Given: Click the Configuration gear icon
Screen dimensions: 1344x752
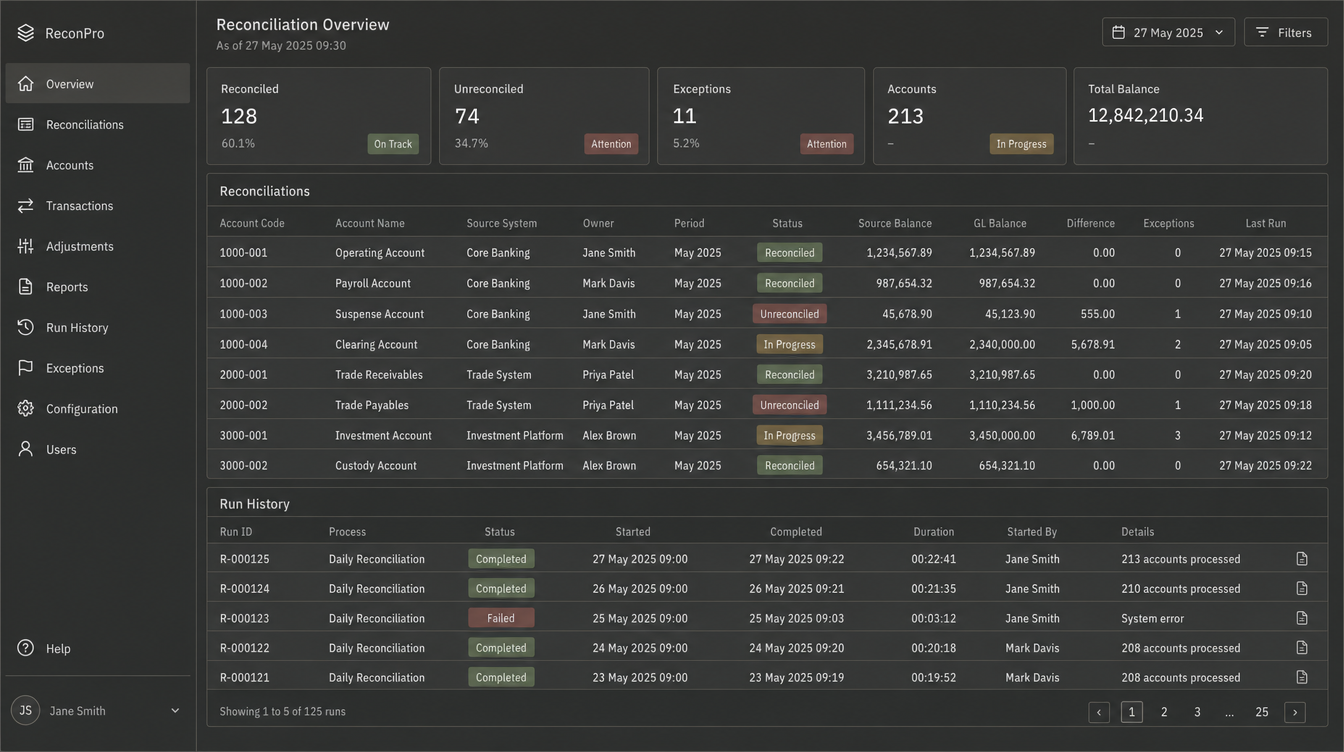Looking at the screenshot, I should [x=26, y=408].
